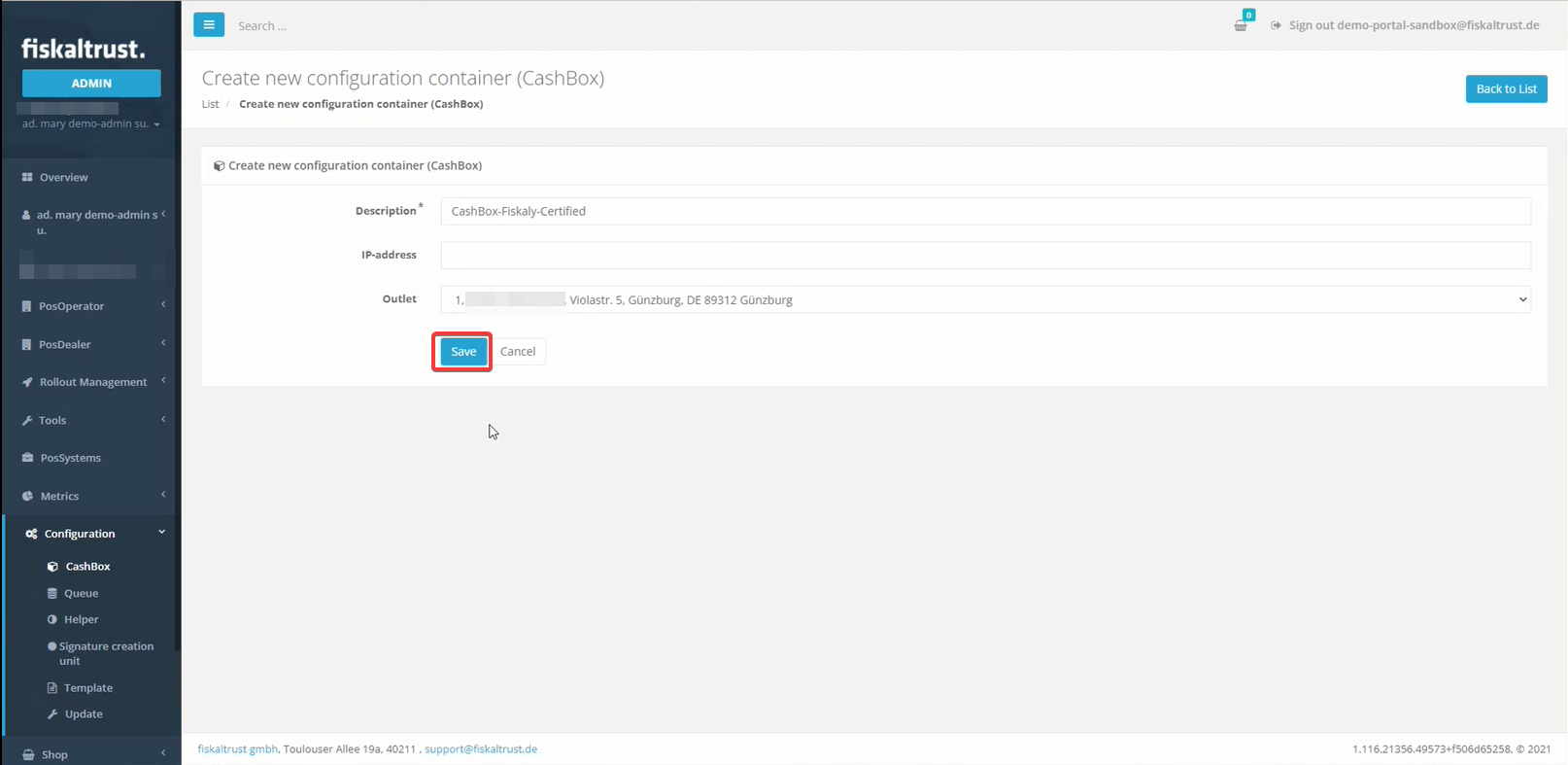Image resolution: width=1568 pixels, height=765 pixels.
Task: Click the Cancel button
Action: (x=518, y=352)
